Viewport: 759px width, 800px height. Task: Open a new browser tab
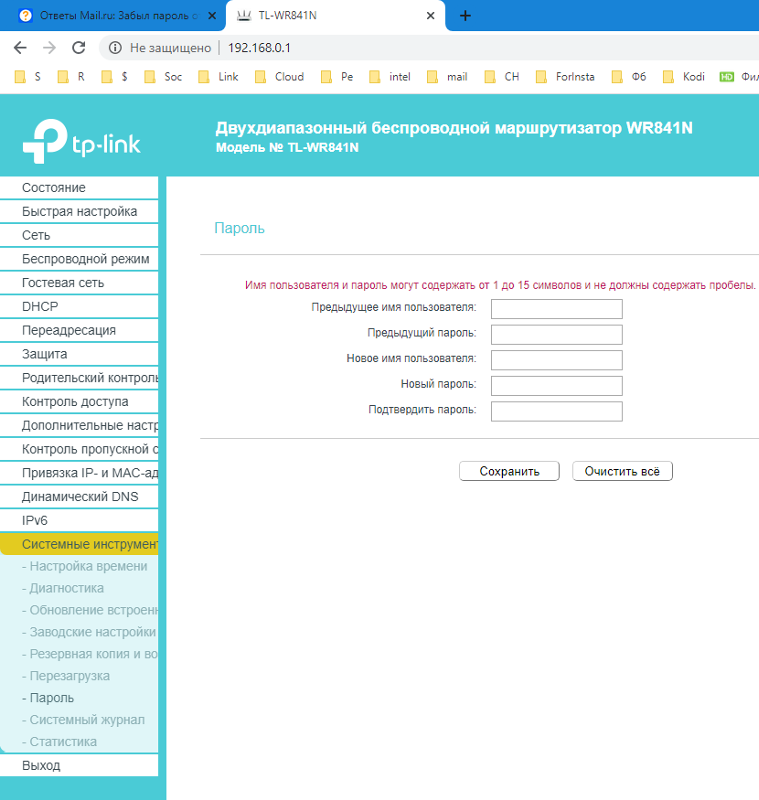[465, 16]
